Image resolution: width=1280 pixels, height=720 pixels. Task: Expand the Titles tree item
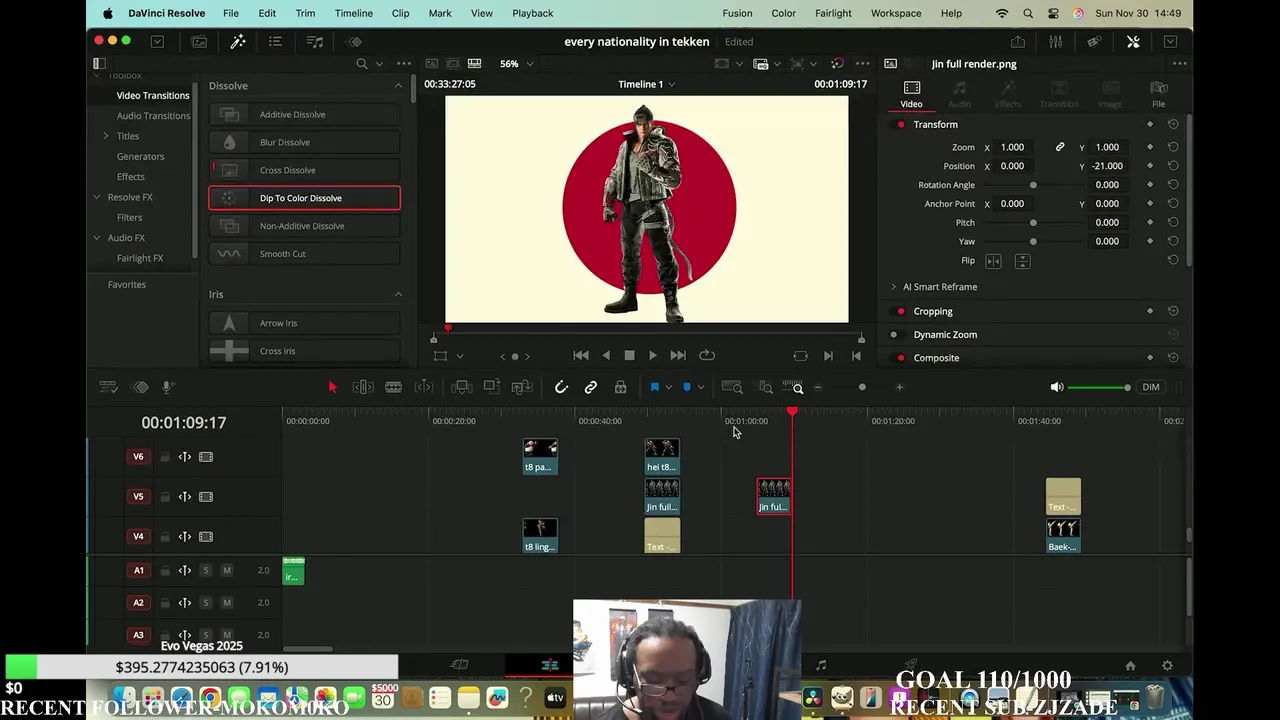click(106, 136)
